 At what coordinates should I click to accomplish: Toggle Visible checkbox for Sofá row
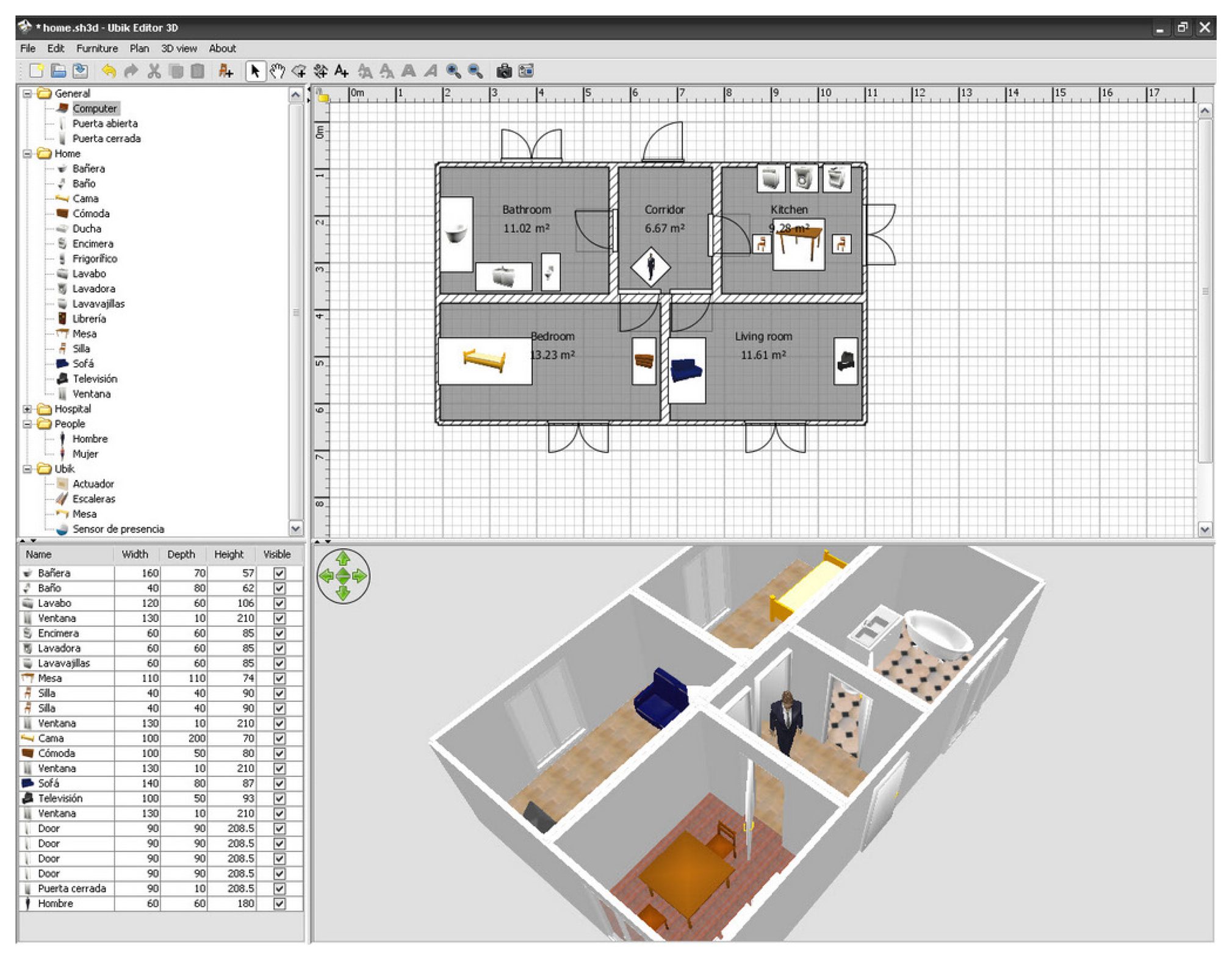click(279, 783)
